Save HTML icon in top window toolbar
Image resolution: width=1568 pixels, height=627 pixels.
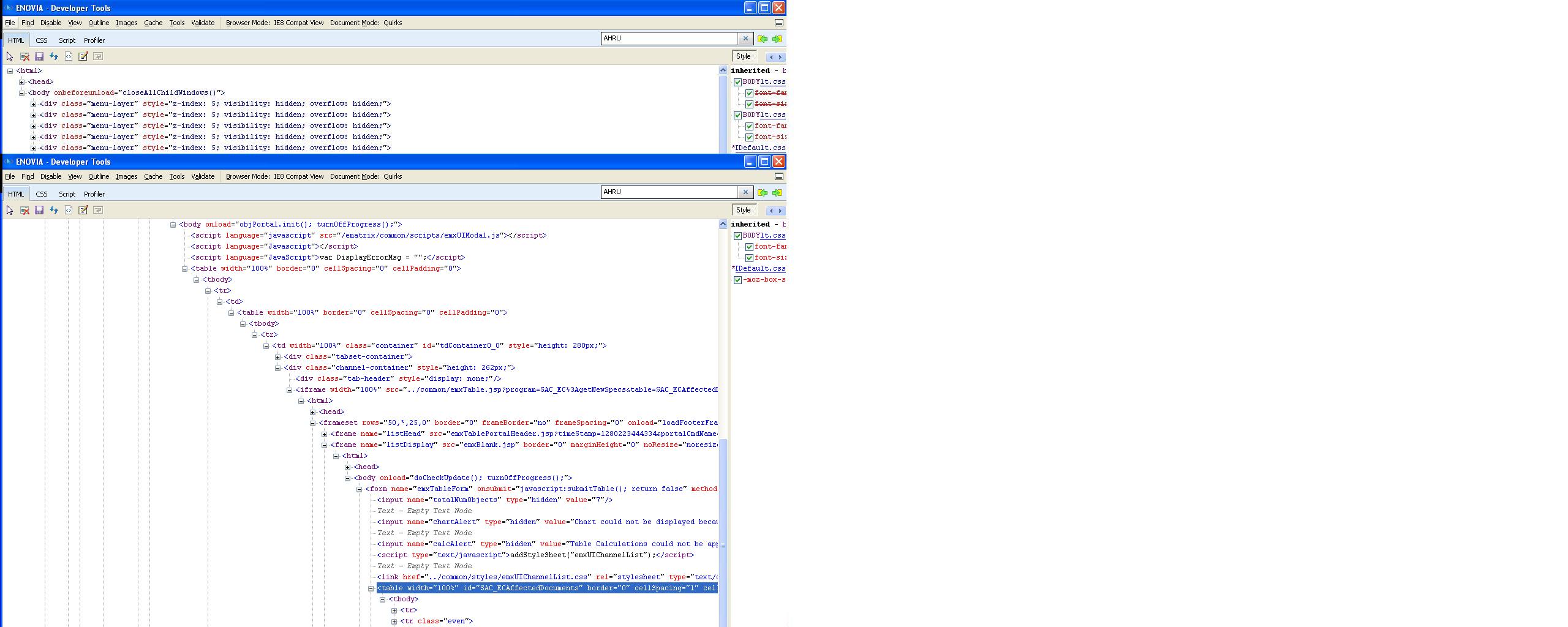39,56
